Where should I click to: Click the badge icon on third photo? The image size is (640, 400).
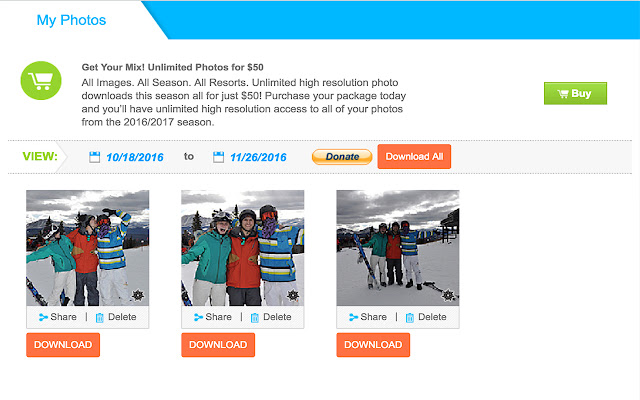(448, 295)
